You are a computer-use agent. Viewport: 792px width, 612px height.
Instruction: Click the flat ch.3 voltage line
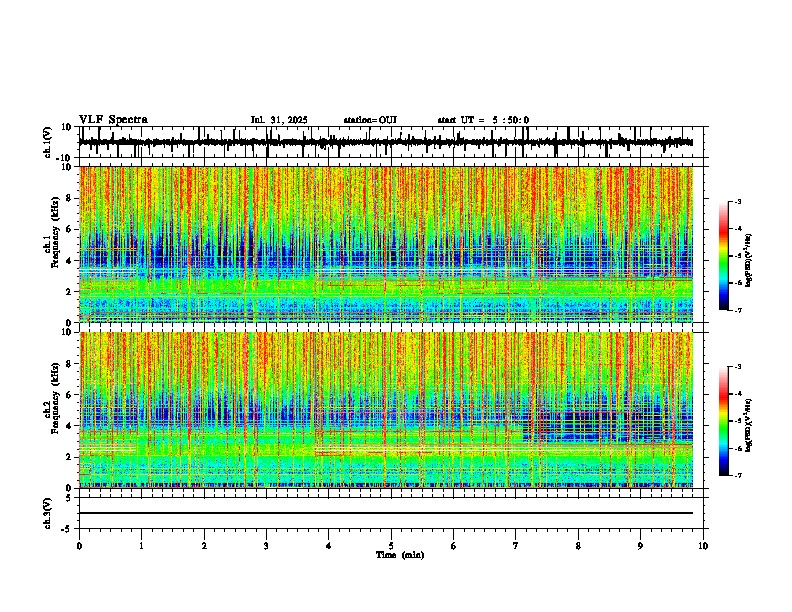[x=386, y=513]
